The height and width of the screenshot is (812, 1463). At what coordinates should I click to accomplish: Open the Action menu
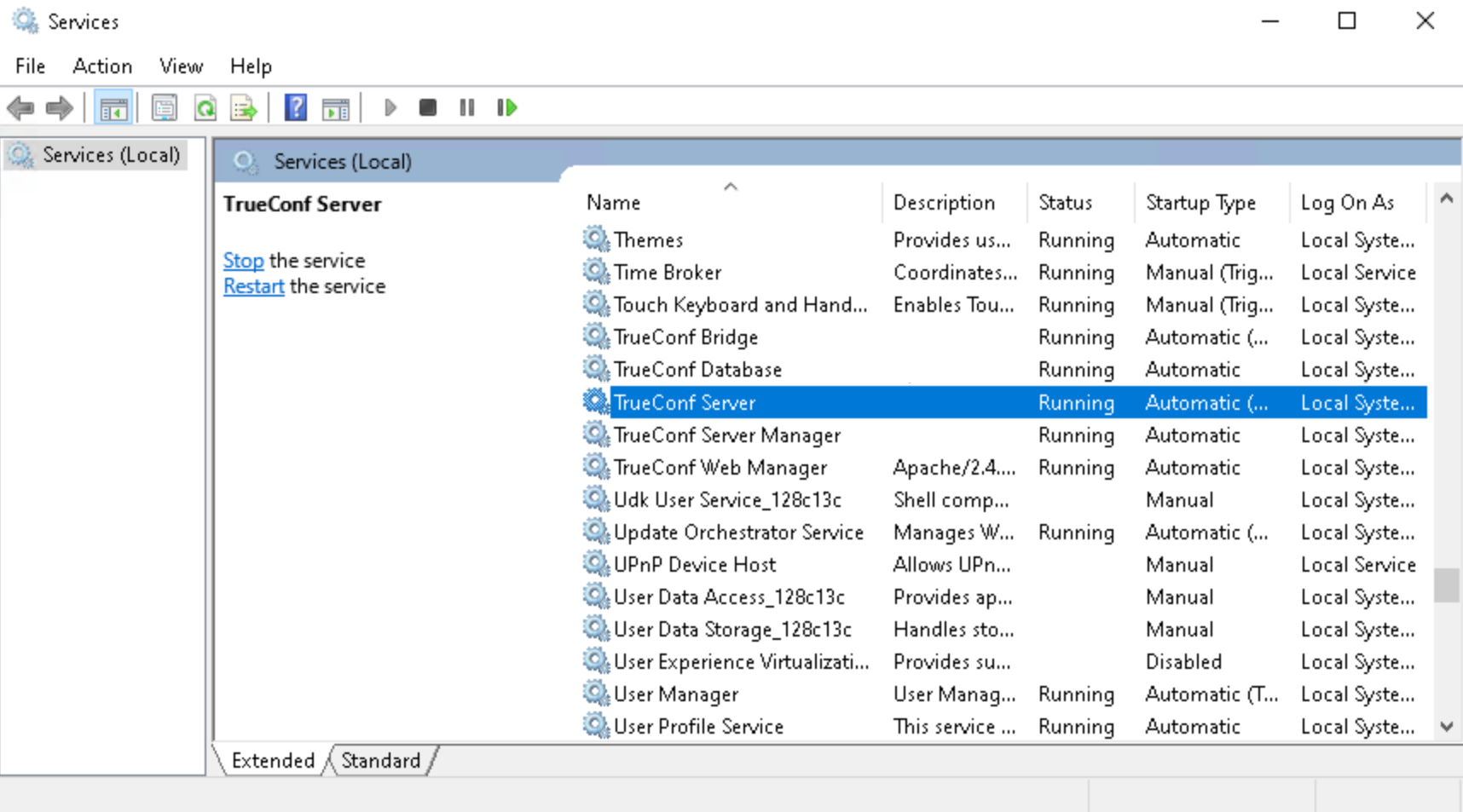click(x=102, y=66)
